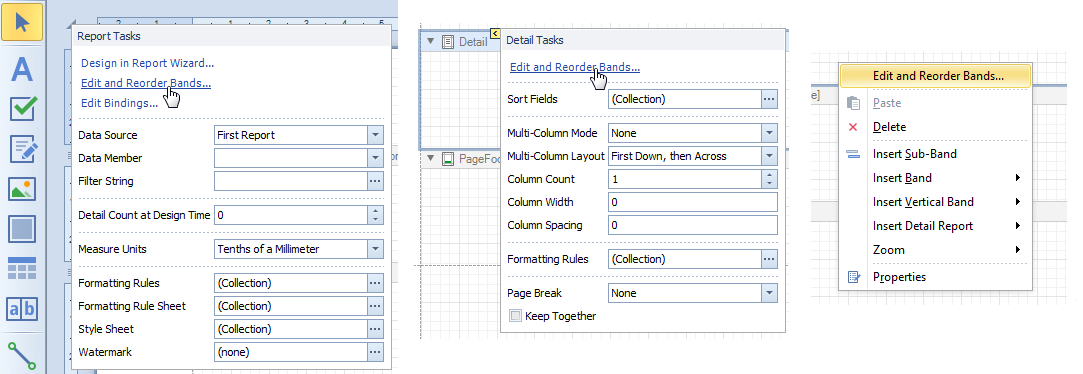
Task: Select the Character Comb (ab) tool
Action: pos(22,309)
